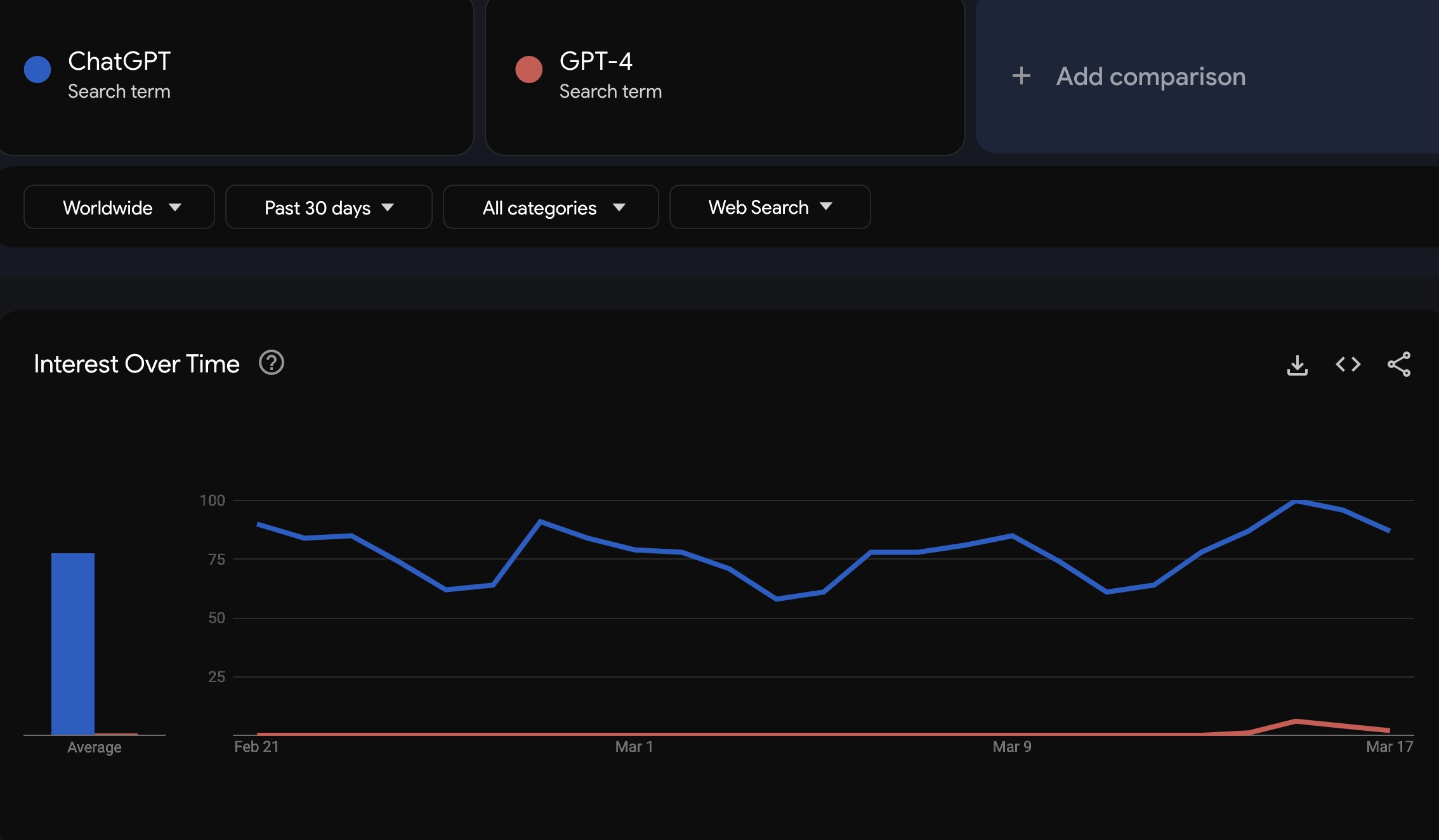
Task: Open the help icon beside Interest Over Time
Action: (272, 363)
